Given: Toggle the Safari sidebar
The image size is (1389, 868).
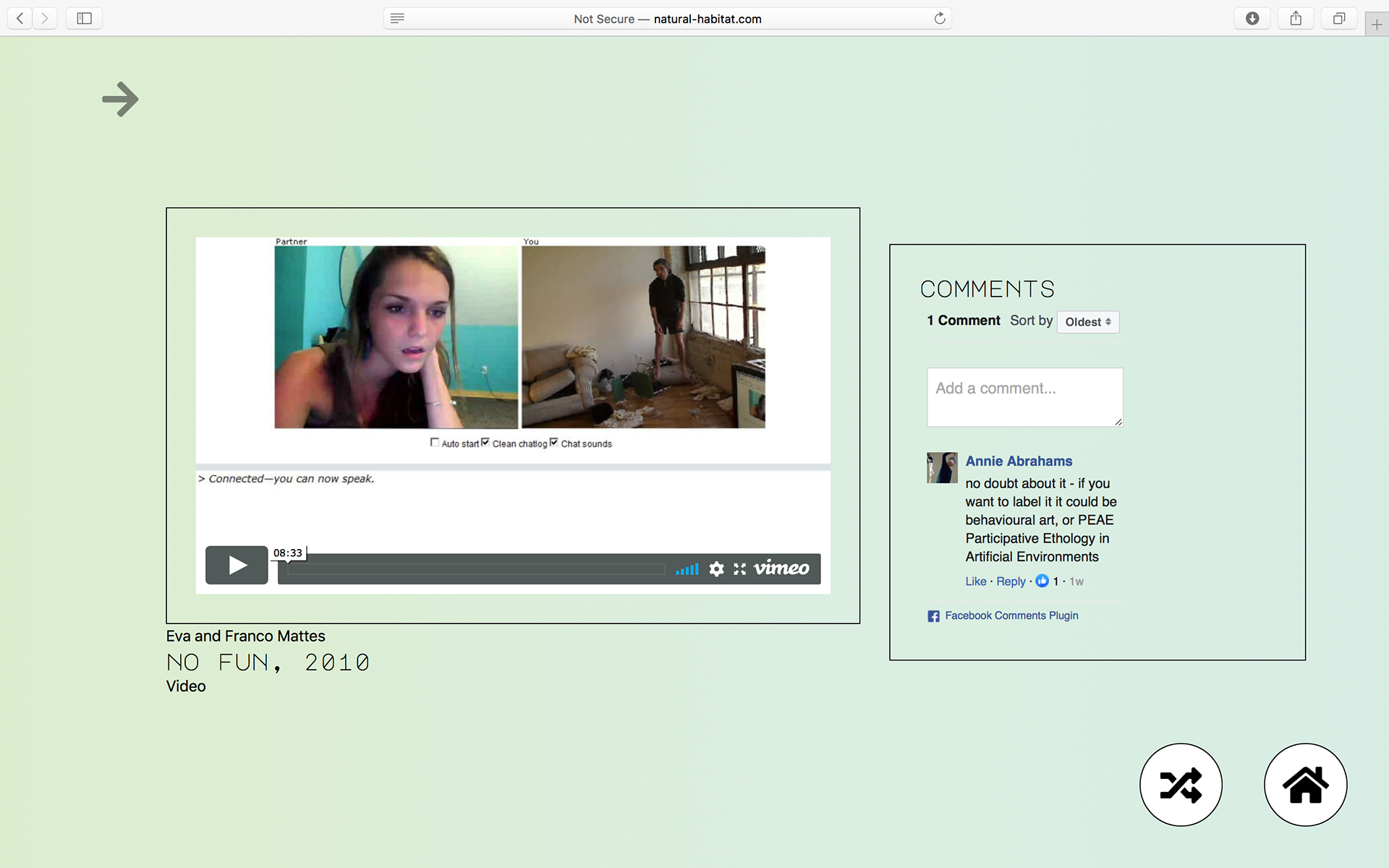Looking at the screenshot, I should 84,18.
